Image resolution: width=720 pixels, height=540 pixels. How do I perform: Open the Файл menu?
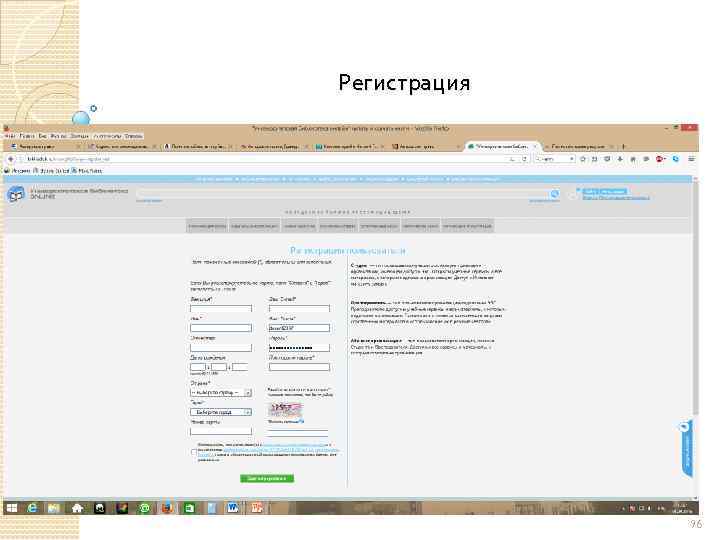(x=10, y=136)
